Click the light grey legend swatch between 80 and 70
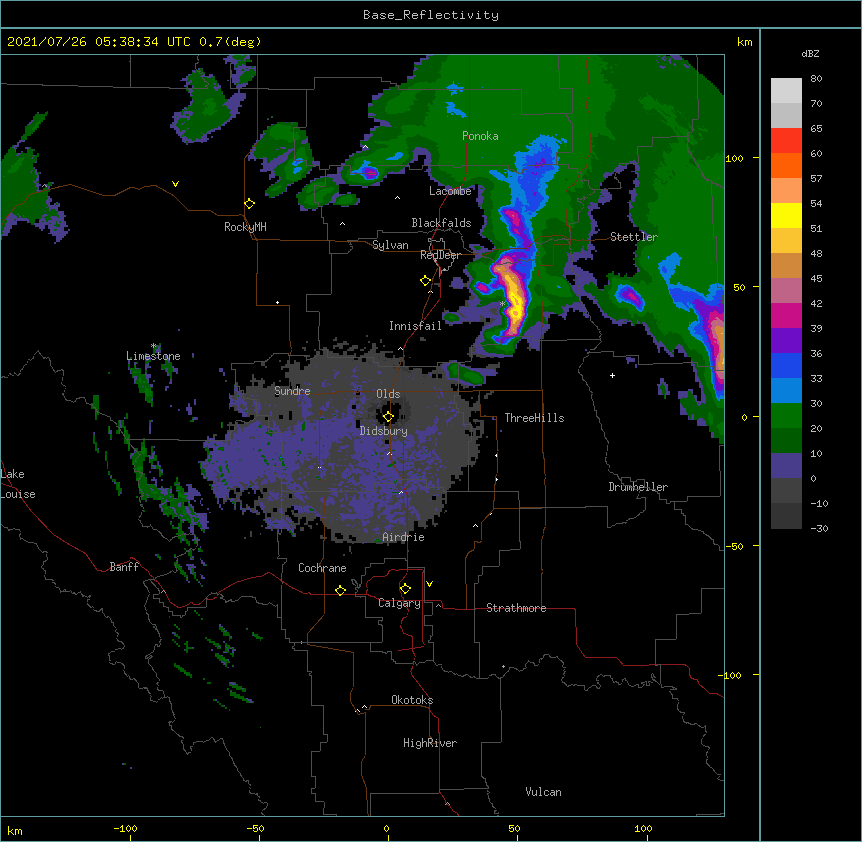Screen dimensions: 862x842 coord(786,91)
